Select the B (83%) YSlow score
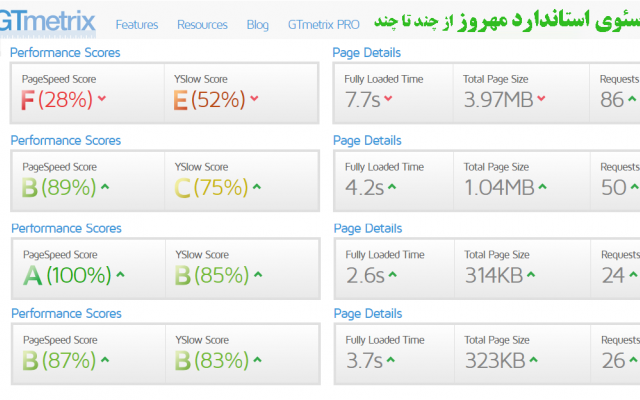 coord(212,361)
